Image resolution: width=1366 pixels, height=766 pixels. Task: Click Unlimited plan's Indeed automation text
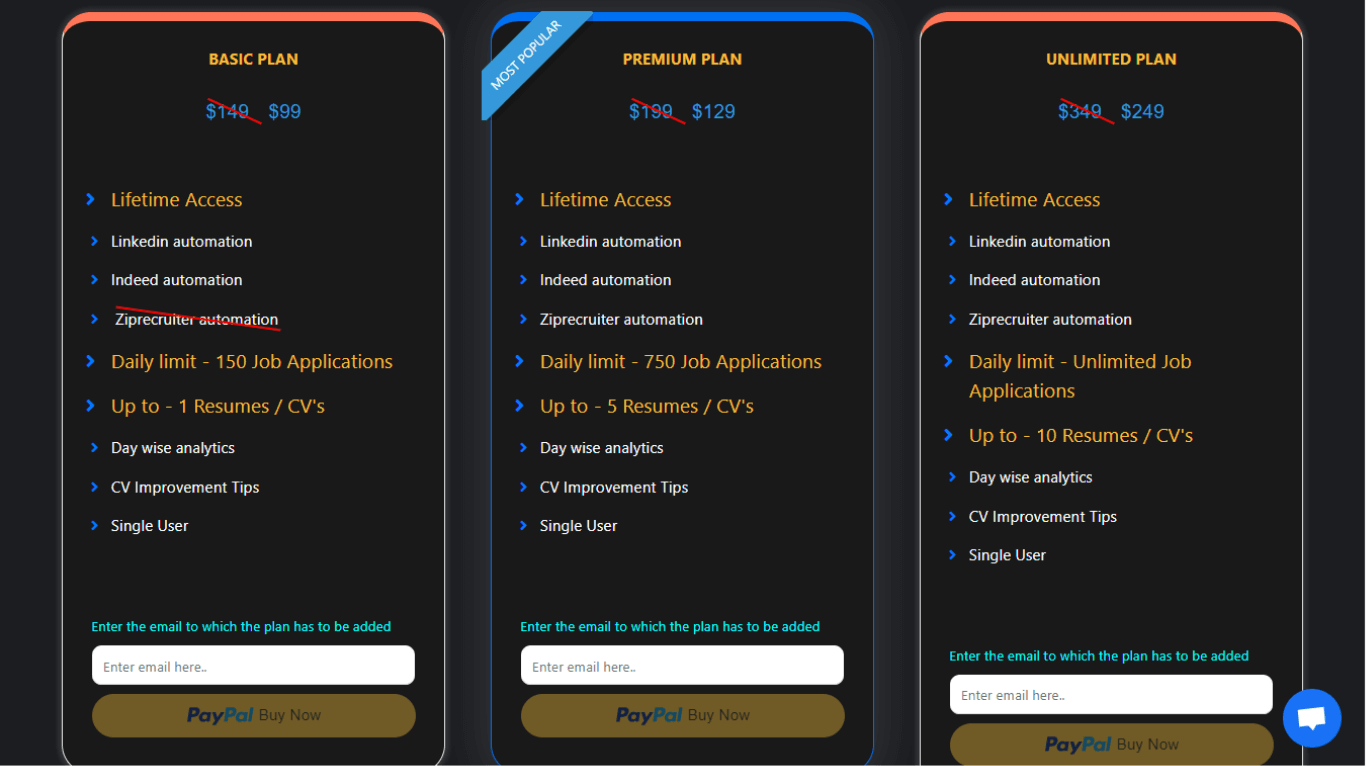point(1035,280)
